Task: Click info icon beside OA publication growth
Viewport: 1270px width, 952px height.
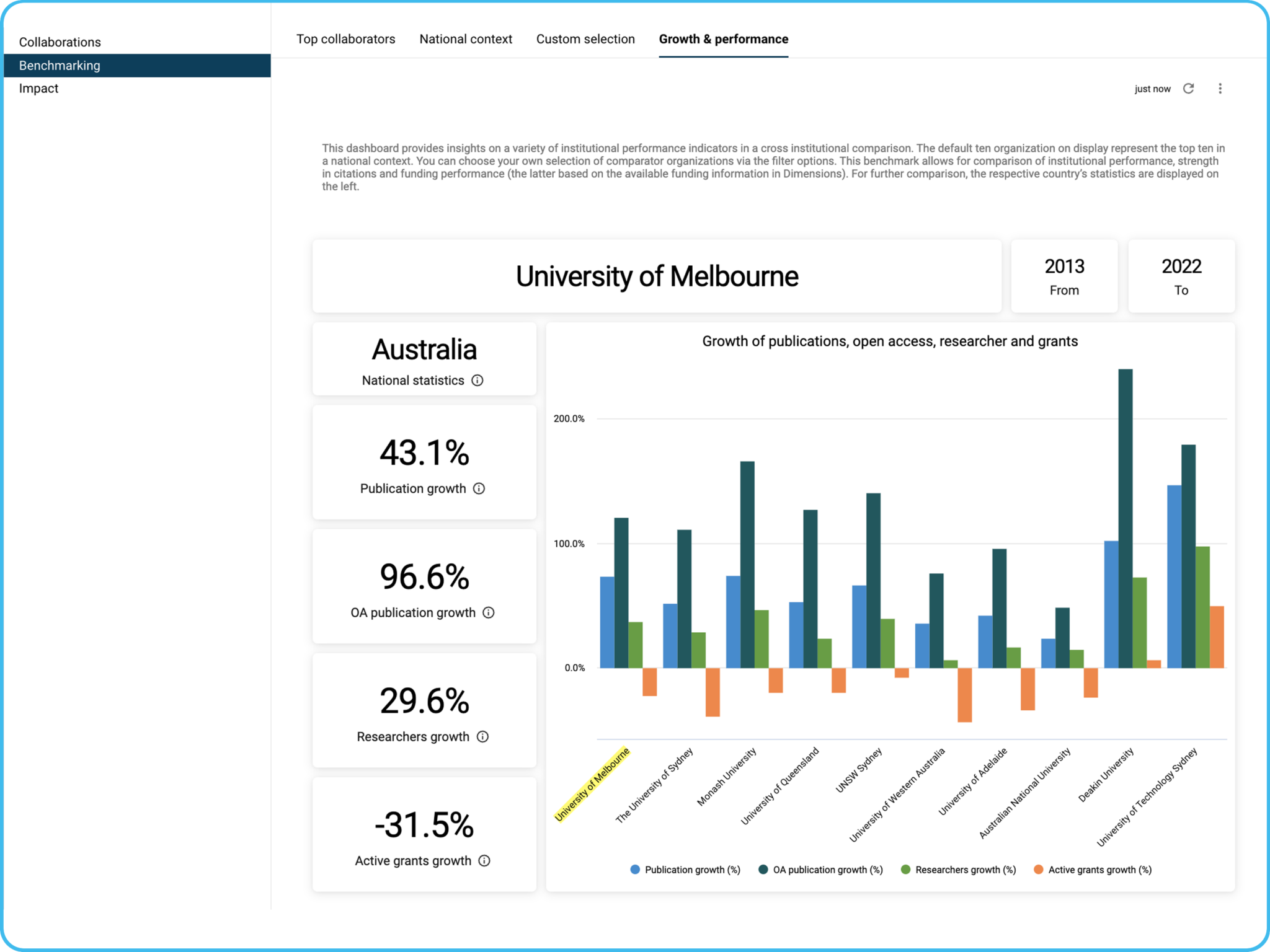Action: [489, 612]
